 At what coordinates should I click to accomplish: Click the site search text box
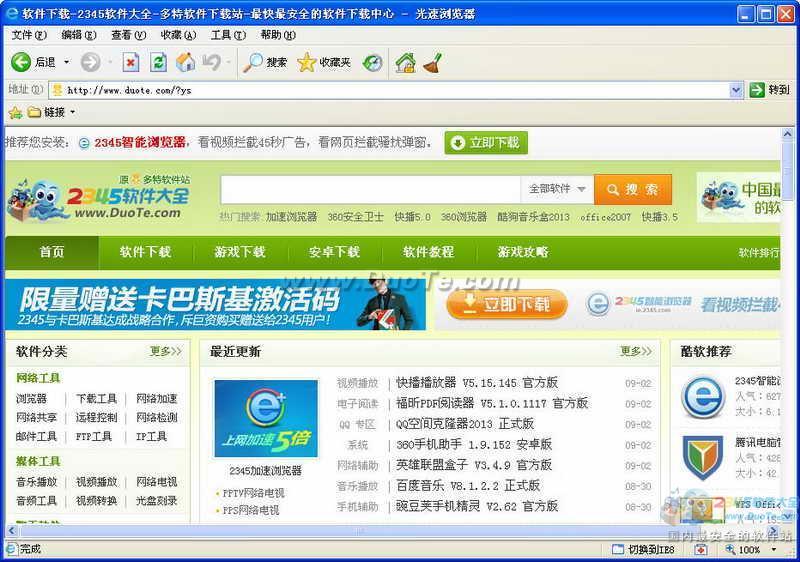click(370, 189)
